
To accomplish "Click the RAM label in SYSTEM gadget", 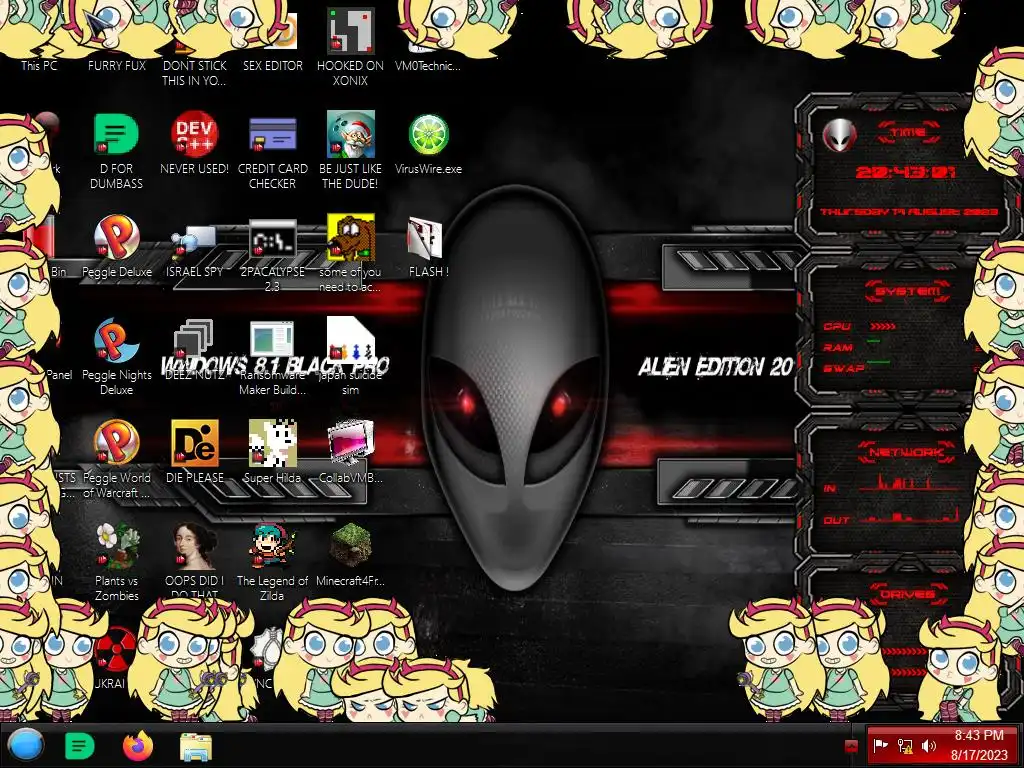I will [x=838, y=347].
